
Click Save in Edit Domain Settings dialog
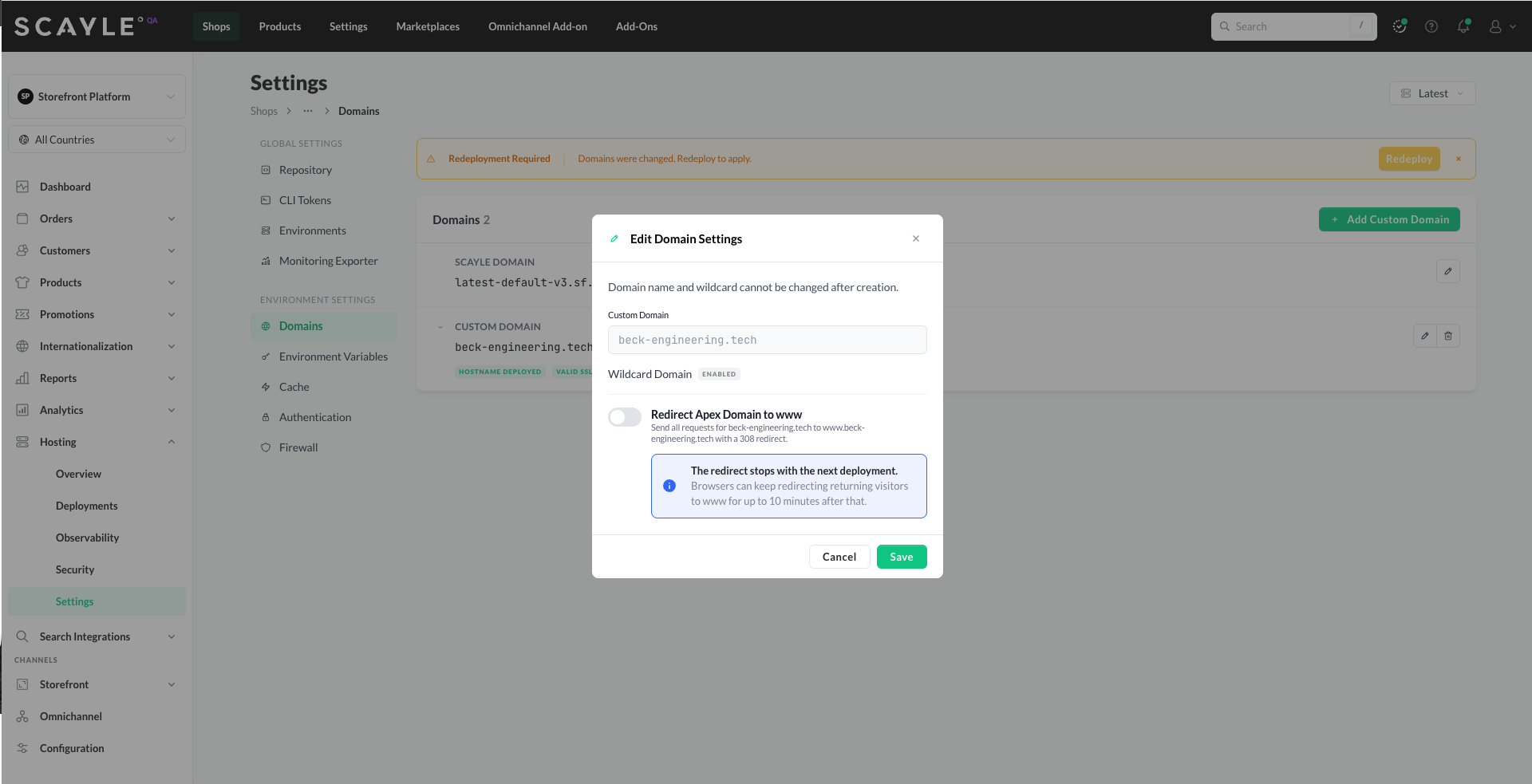(902, 557)
